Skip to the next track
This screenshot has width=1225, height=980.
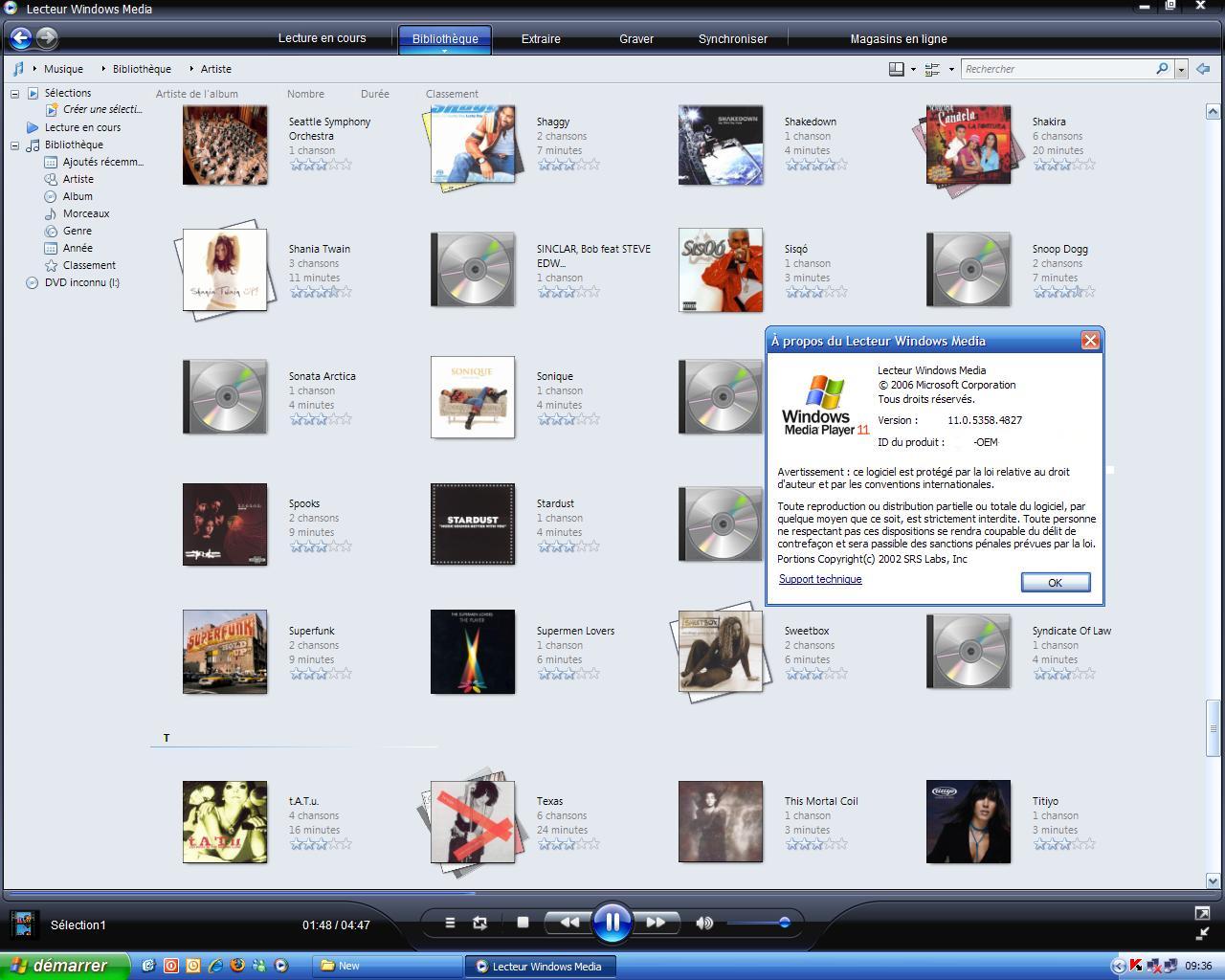656,923
